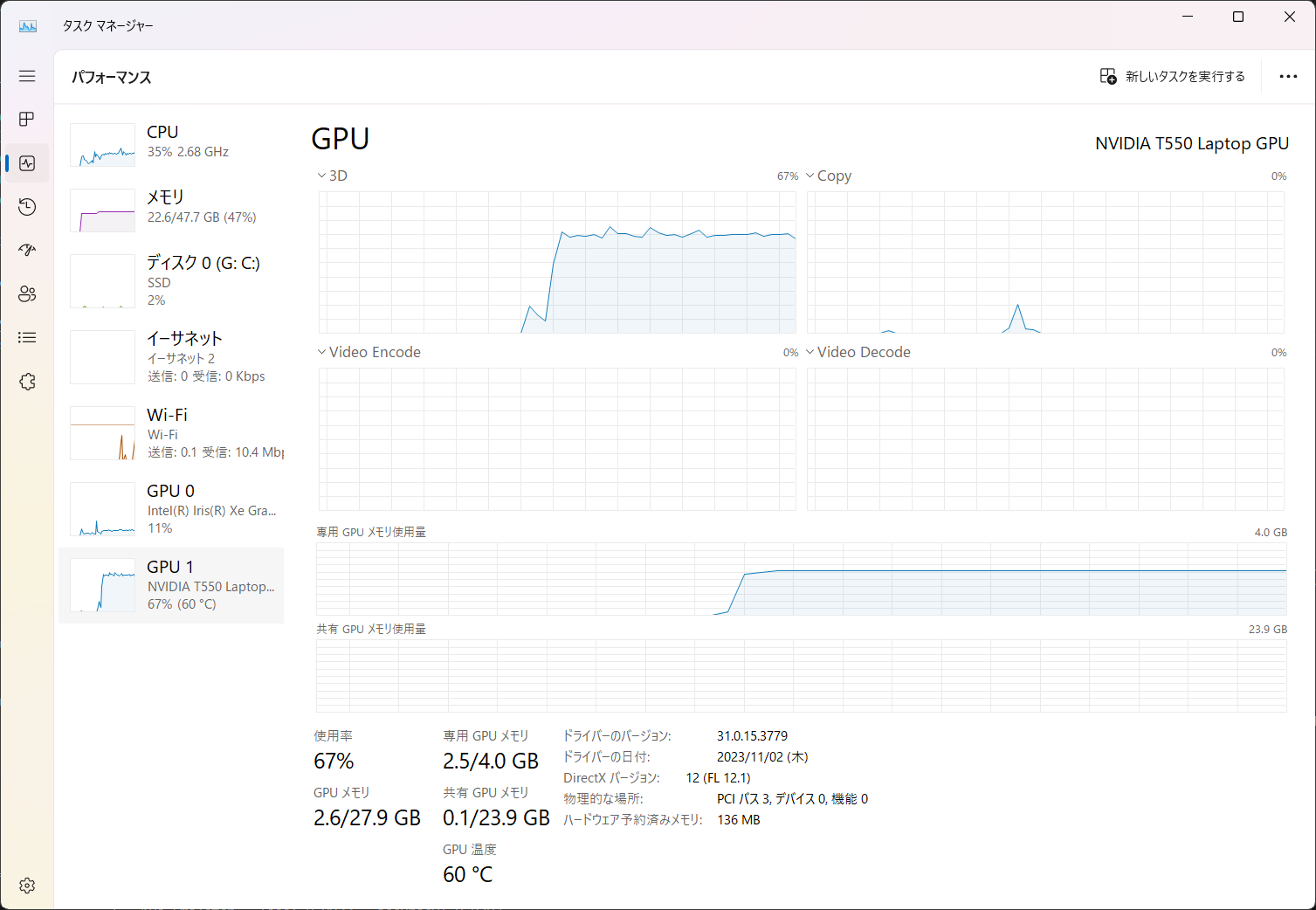Open the App history page

[27, 207]
